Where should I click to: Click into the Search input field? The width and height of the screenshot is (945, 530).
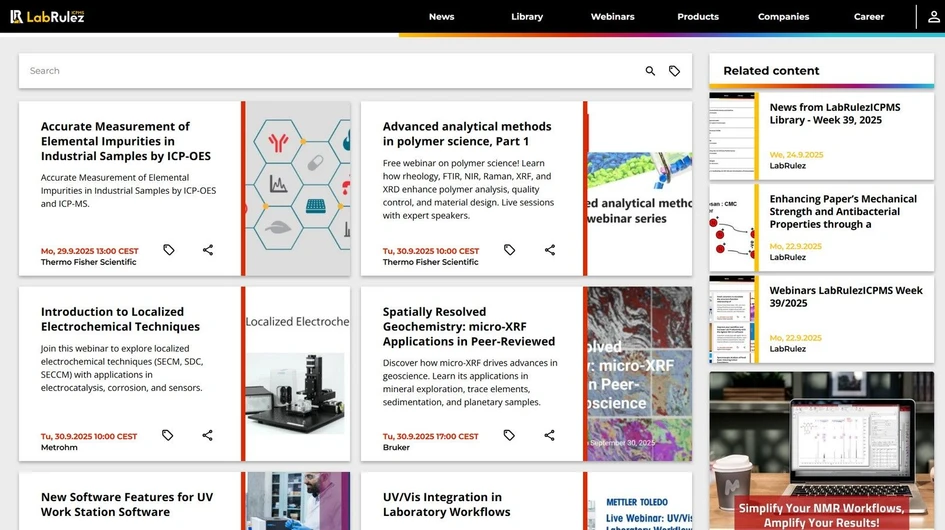pyautogui.click(x=330, y=71)
